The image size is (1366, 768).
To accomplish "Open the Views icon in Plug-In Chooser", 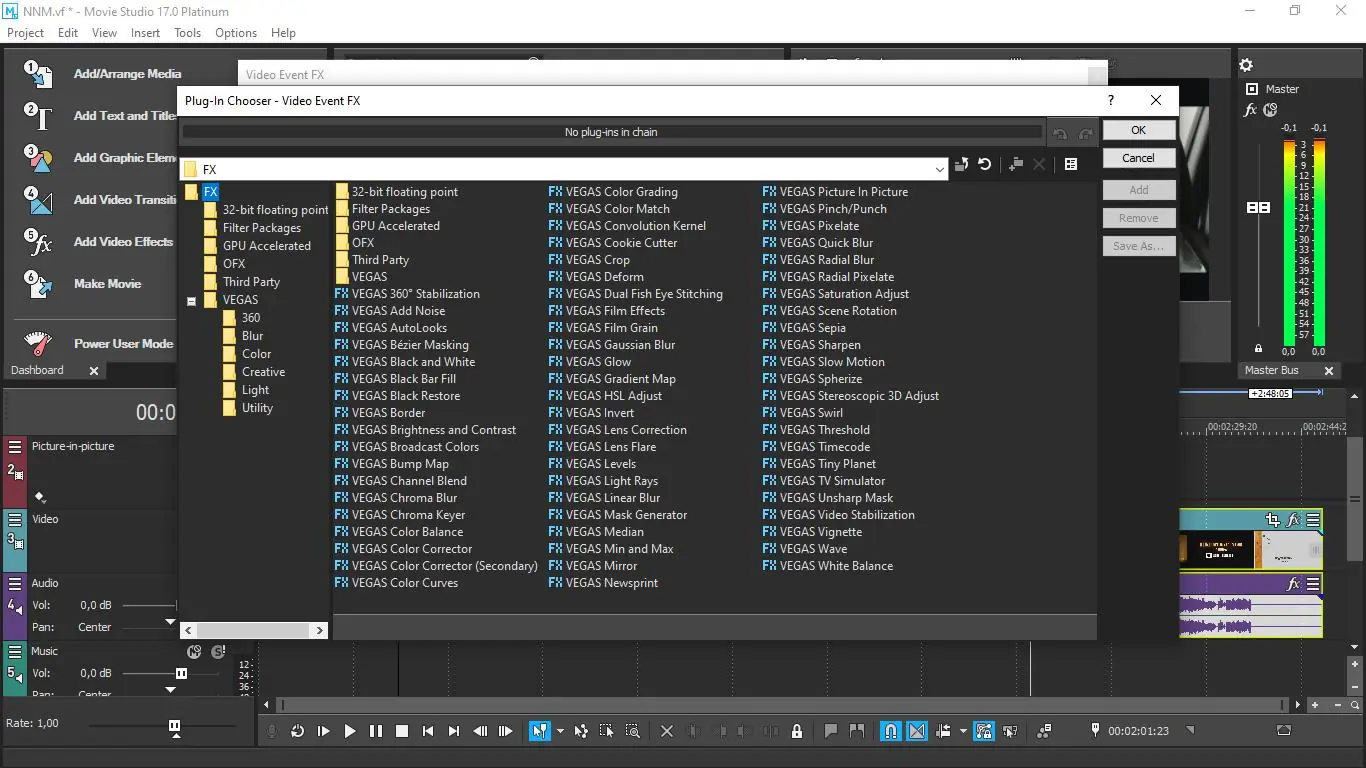I will pyautogui.click(x=1071, y=165).
